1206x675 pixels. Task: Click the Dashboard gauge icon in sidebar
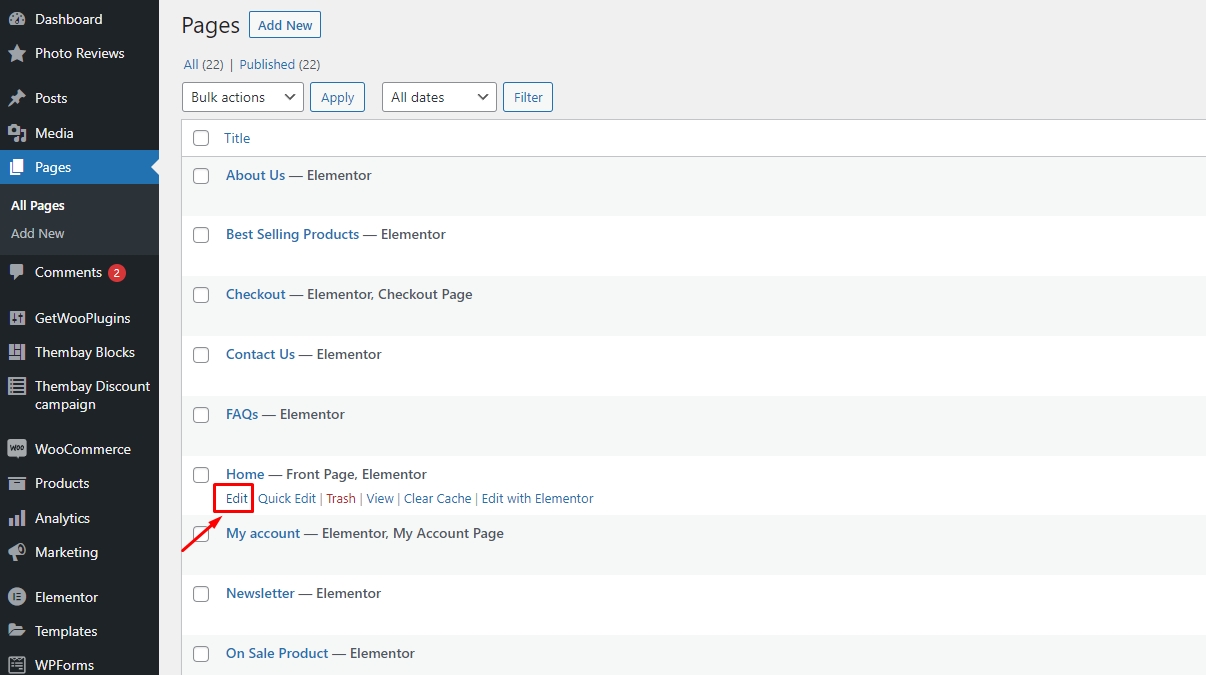click(x=17, y=19)
